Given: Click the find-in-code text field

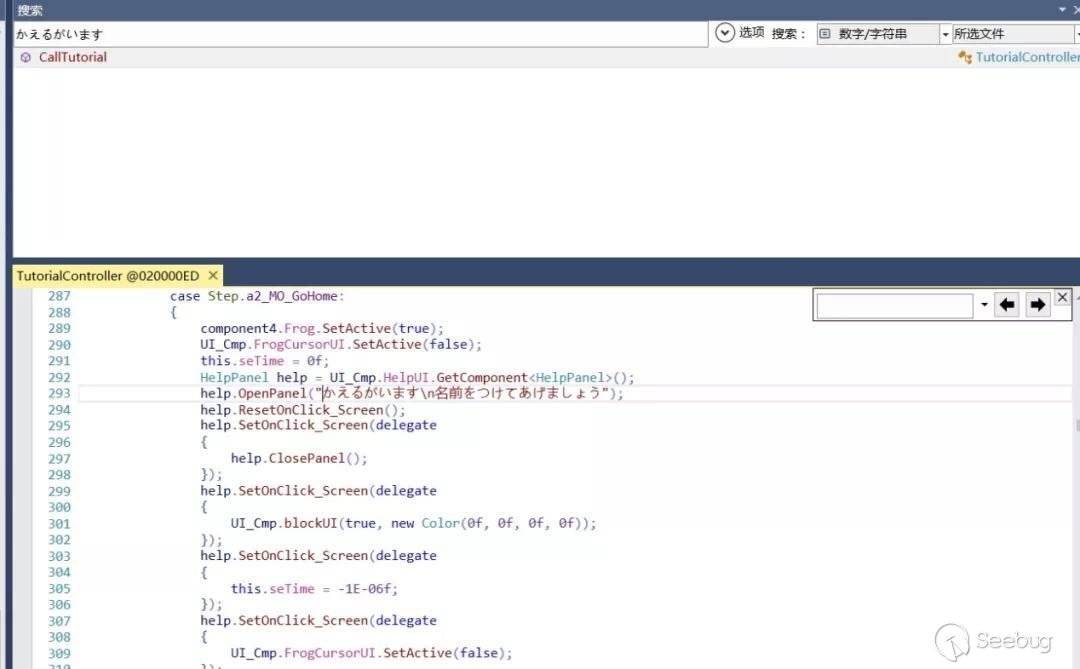Looking at the screenshot, I should coord(894,305).
